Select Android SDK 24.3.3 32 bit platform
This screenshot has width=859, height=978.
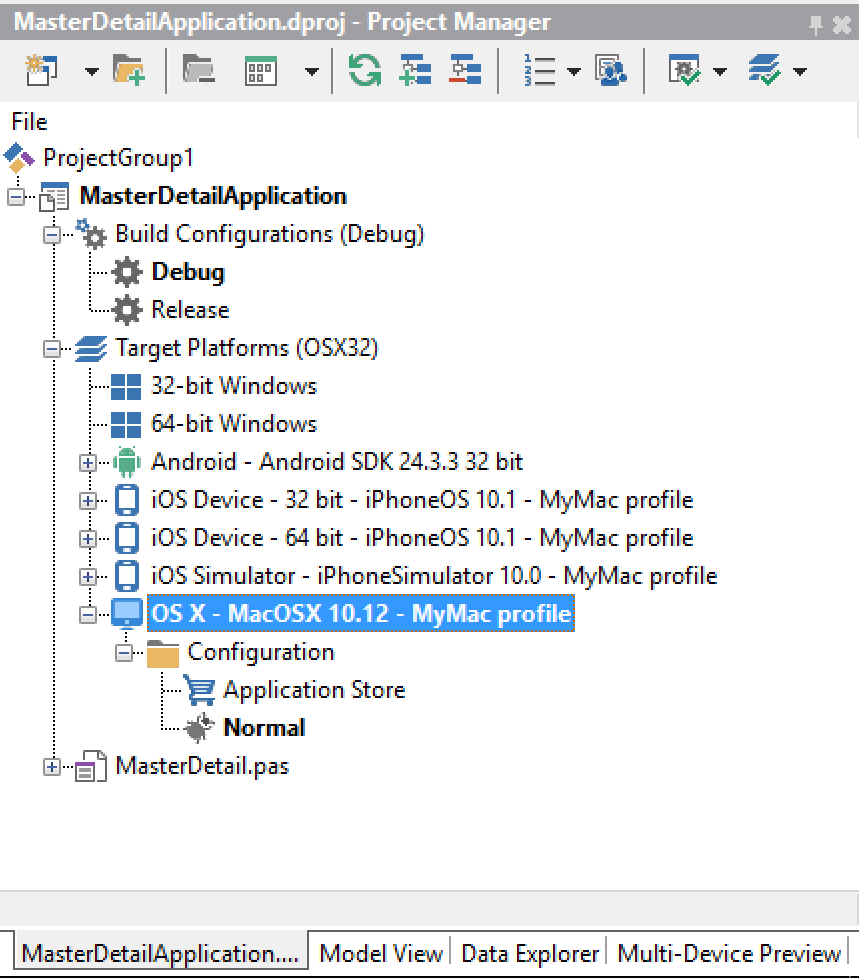pos(337,462)
